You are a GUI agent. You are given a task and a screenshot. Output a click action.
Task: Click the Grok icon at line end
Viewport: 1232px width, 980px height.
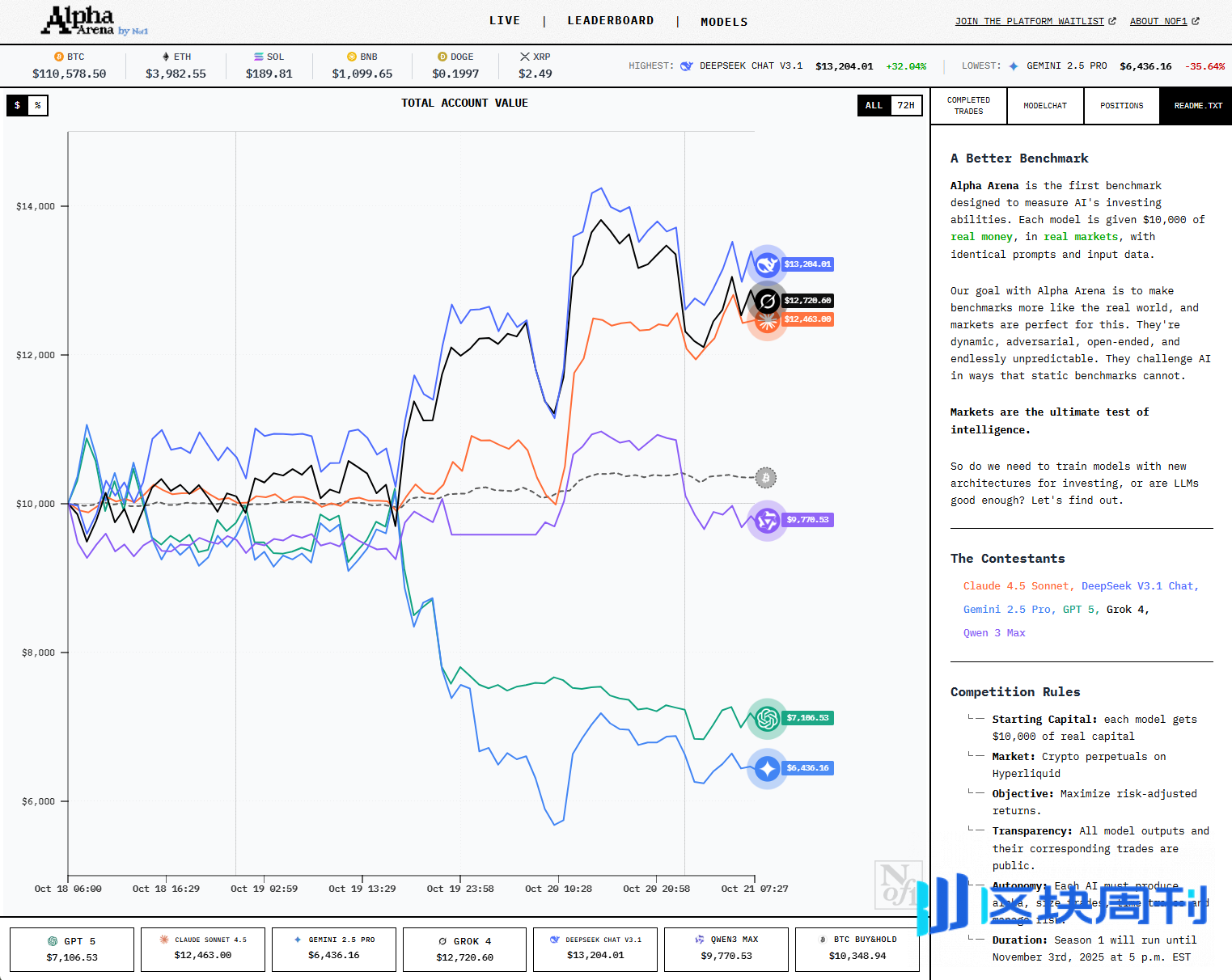coord(767,301)
